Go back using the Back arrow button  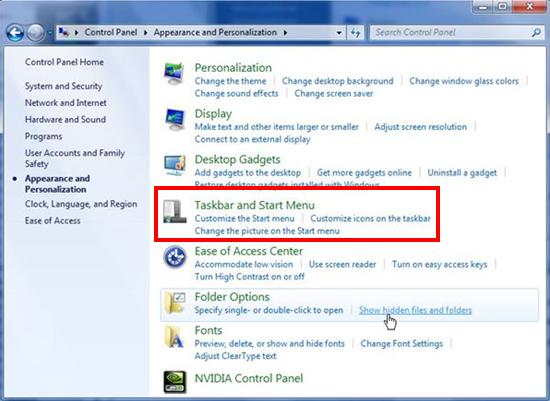point(15,33)
